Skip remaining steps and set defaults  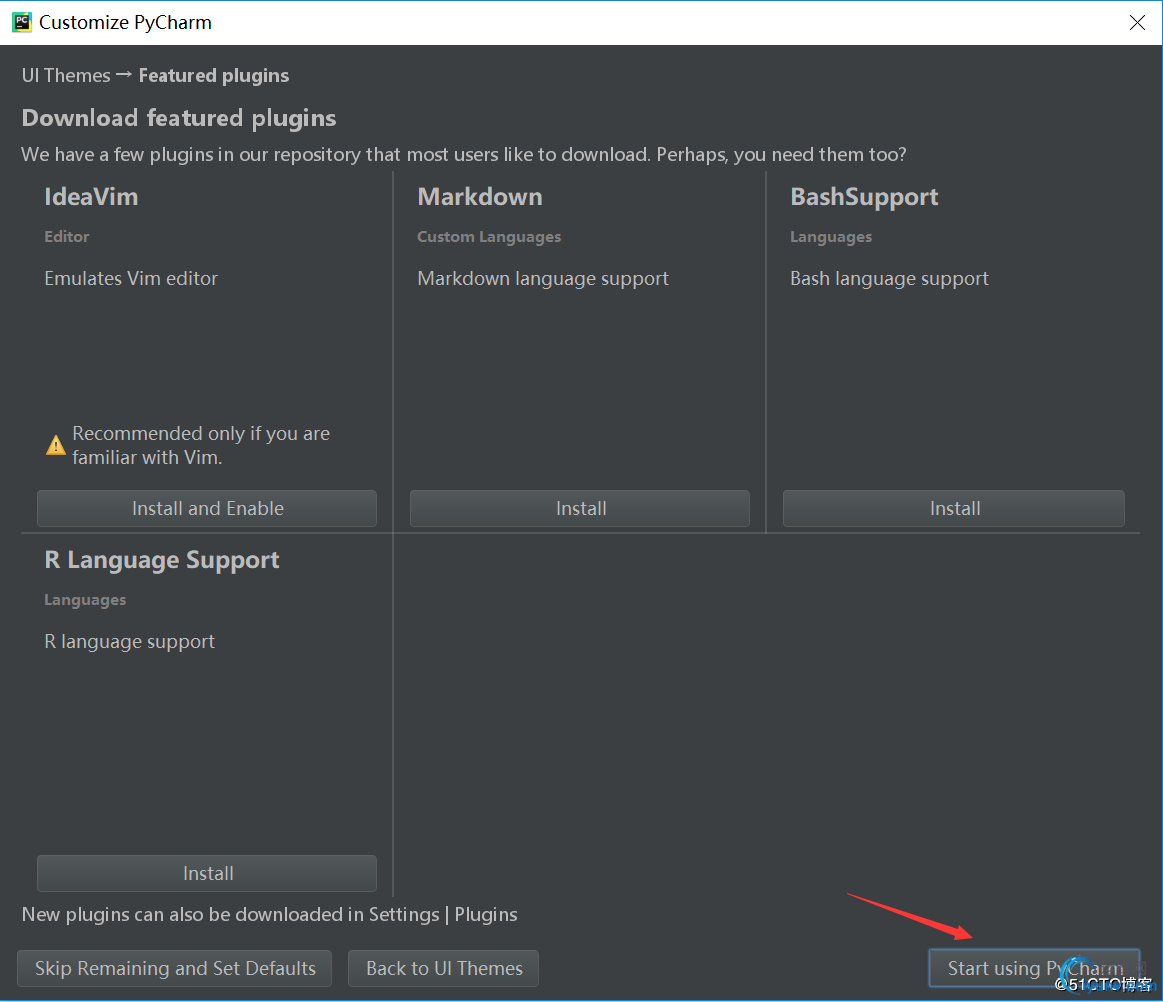point(174,968)
